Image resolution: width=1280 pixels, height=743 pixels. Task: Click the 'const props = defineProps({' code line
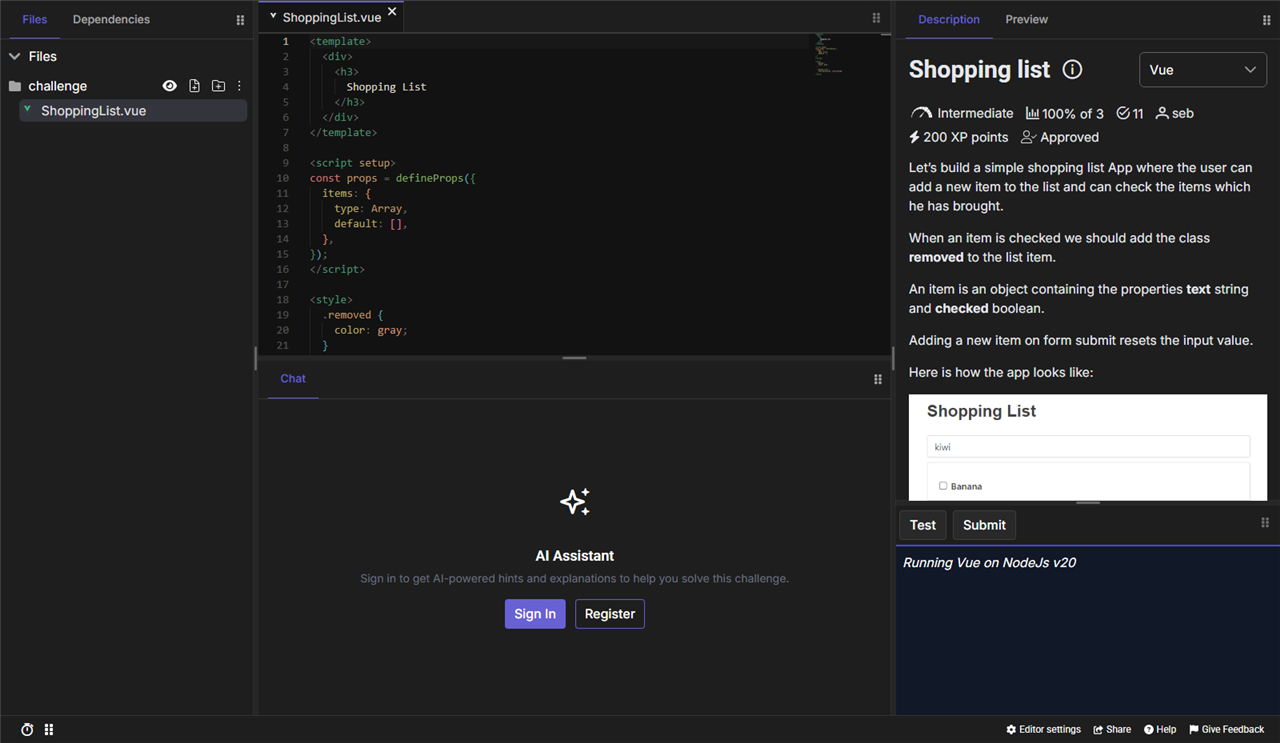pos(393,178)
